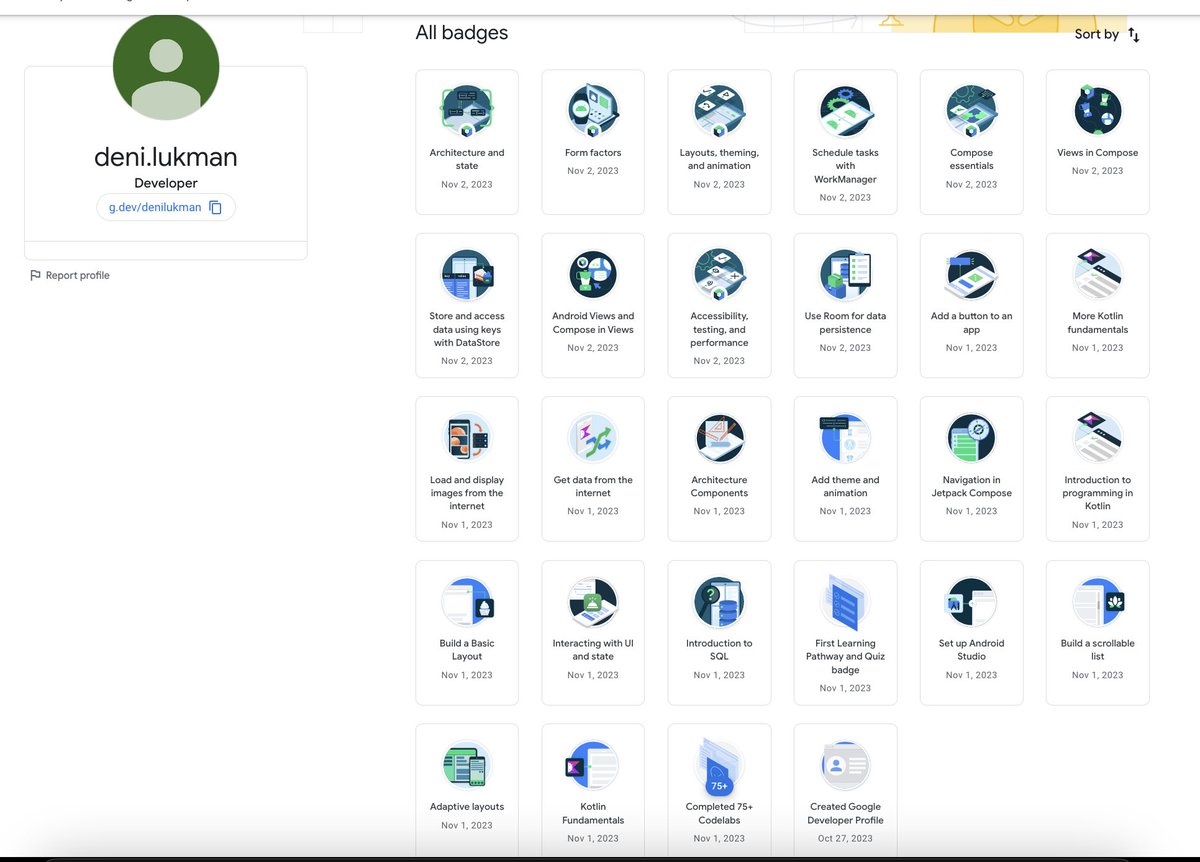
Task: Open the Introduction to SQL badge icon
Action: [719, 601]
